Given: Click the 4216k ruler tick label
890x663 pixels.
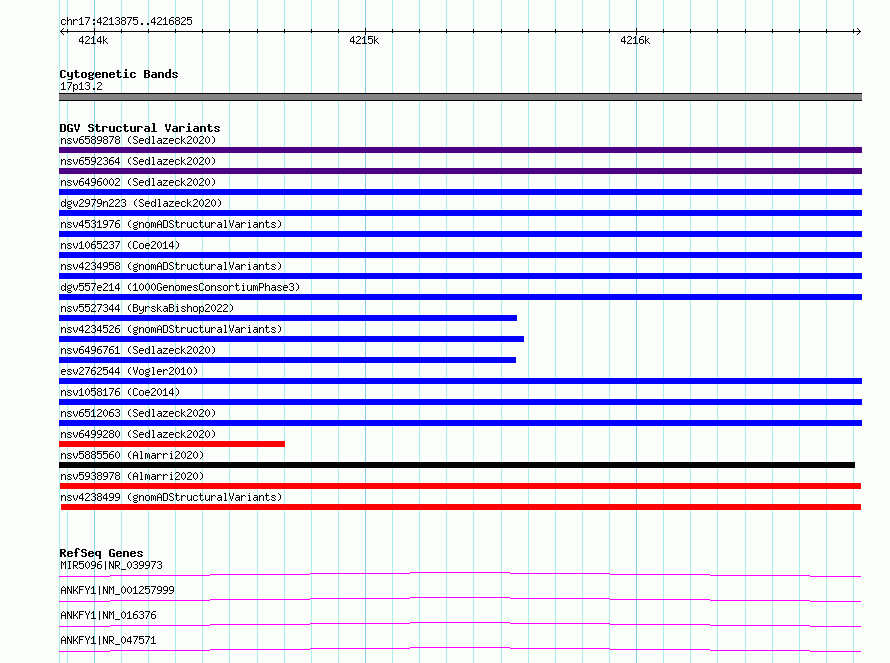Looking at the screenshot, I should (x=635, y=40).
